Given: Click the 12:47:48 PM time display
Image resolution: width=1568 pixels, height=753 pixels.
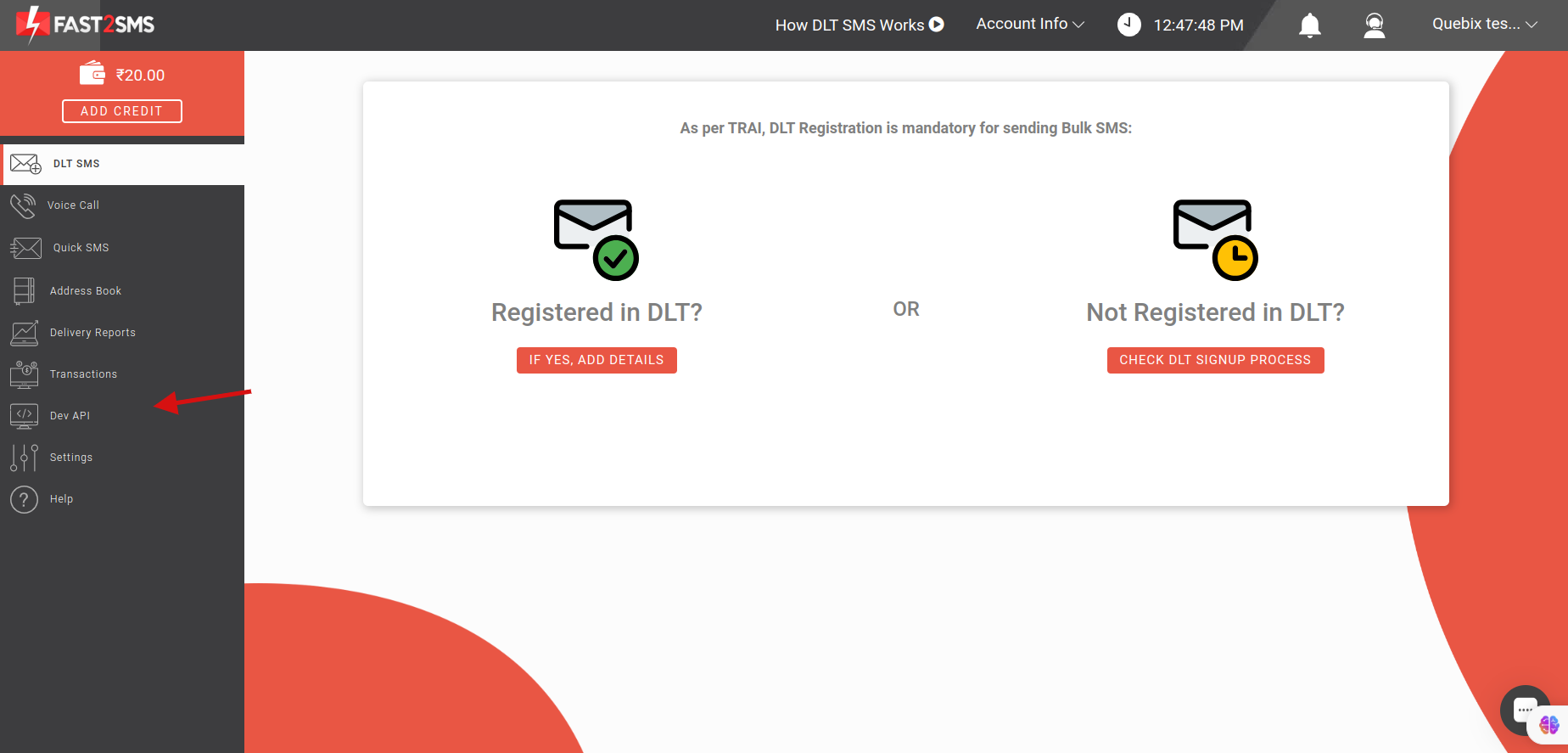Looking at the screenshot, I should click(x=1199, y=25).
